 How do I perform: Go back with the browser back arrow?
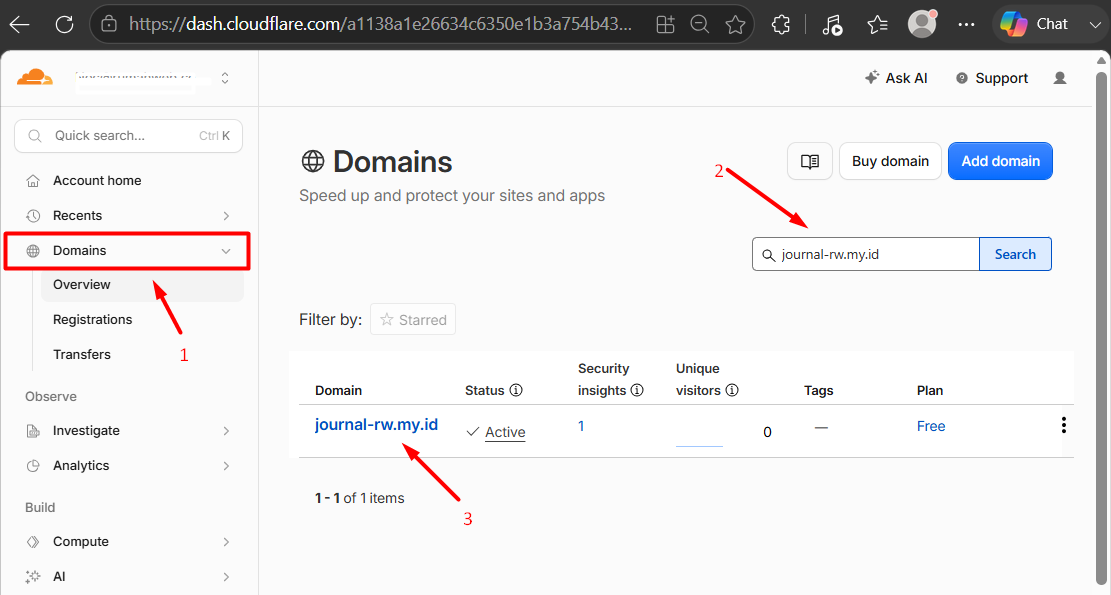click(x=19, y=25)
